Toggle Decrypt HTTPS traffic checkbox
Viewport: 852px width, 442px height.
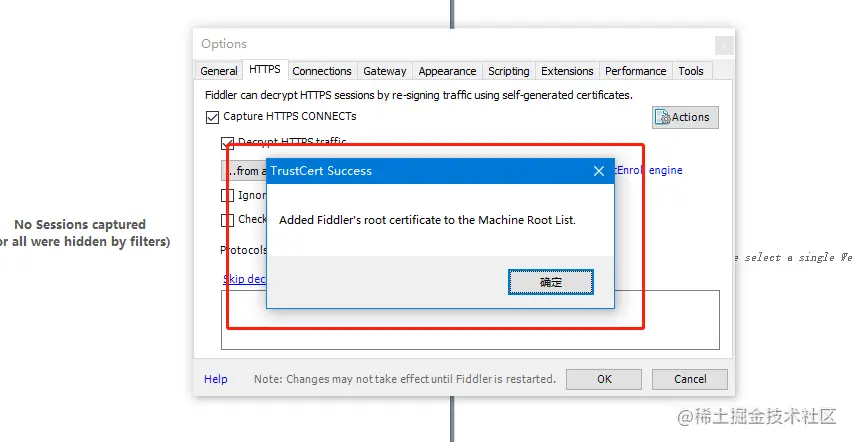(x=227, y=143)
